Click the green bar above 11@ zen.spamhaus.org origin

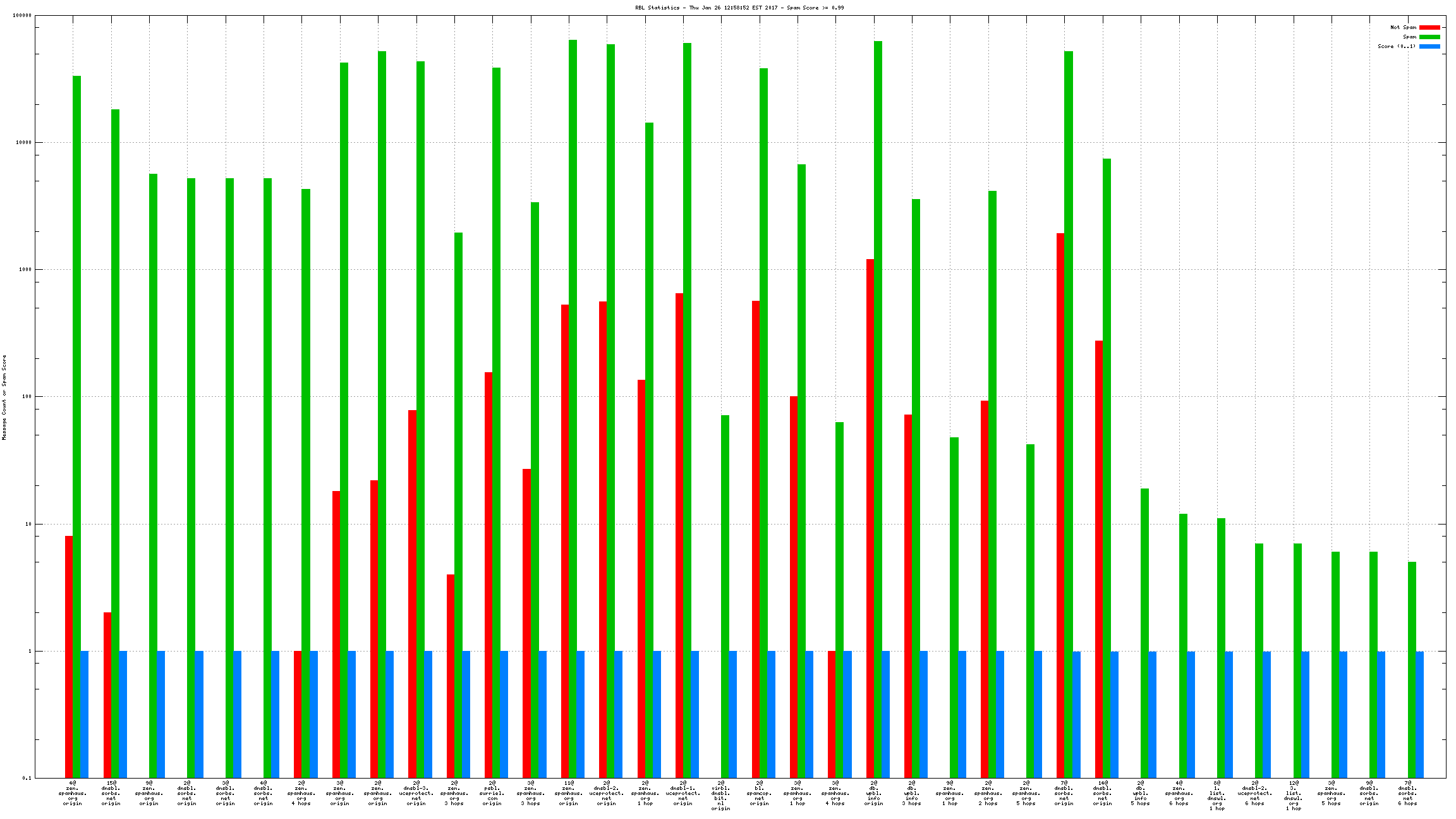click(573, 379)
